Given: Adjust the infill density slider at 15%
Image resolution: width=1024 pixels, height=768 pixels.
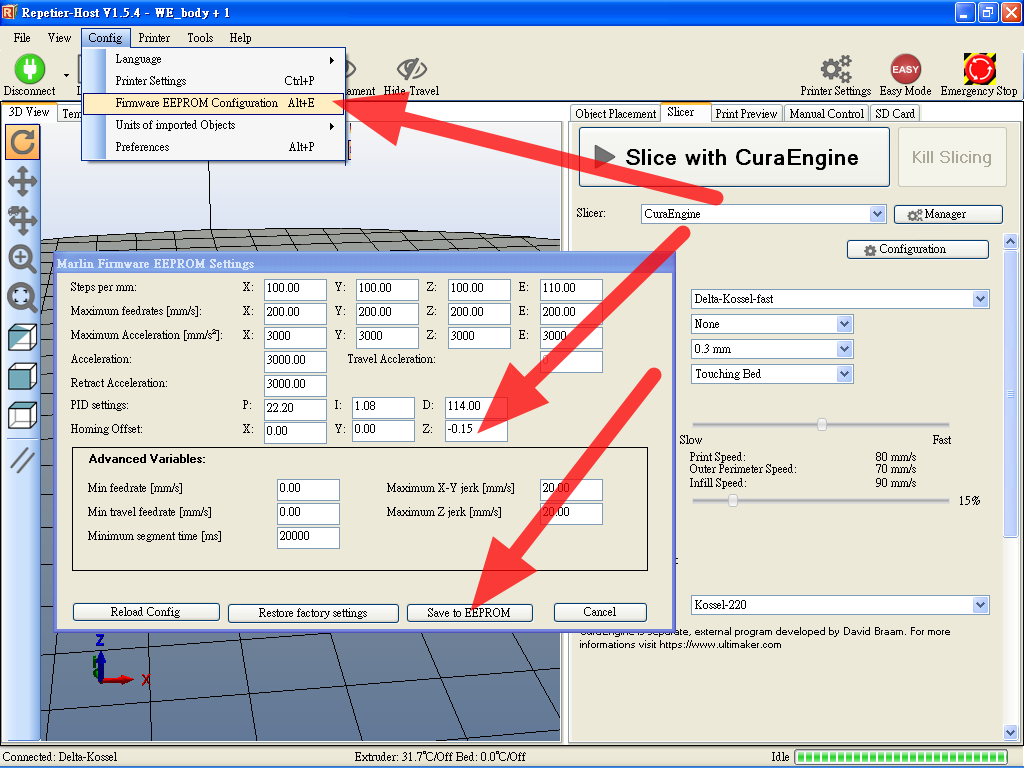Looking at the screenshot, I should point(733,501).
